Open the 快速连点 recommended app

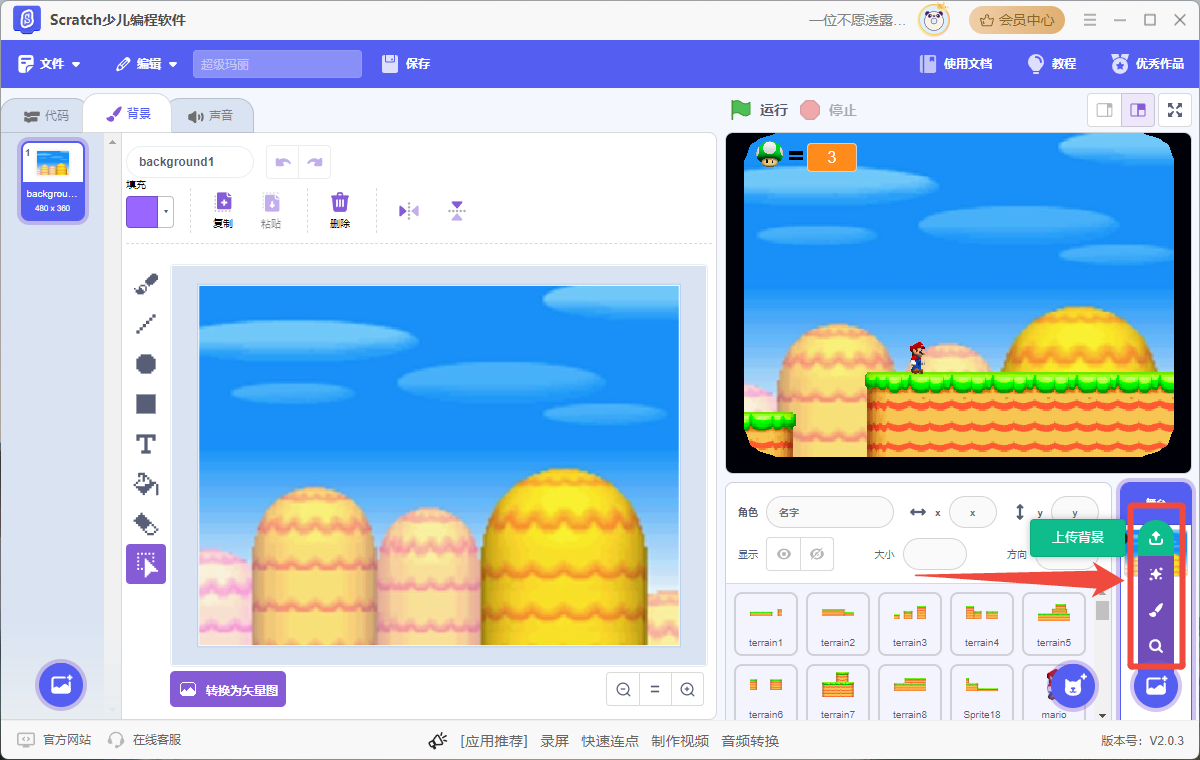610,741
